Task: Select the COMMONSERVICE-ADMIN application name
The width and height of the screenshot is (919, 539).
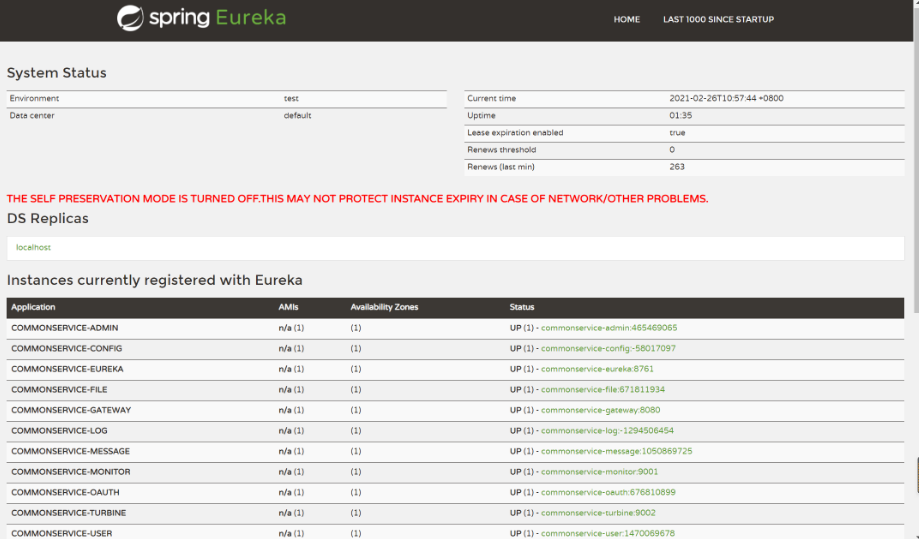Action: pyautogui.click(x=64, y=328)
